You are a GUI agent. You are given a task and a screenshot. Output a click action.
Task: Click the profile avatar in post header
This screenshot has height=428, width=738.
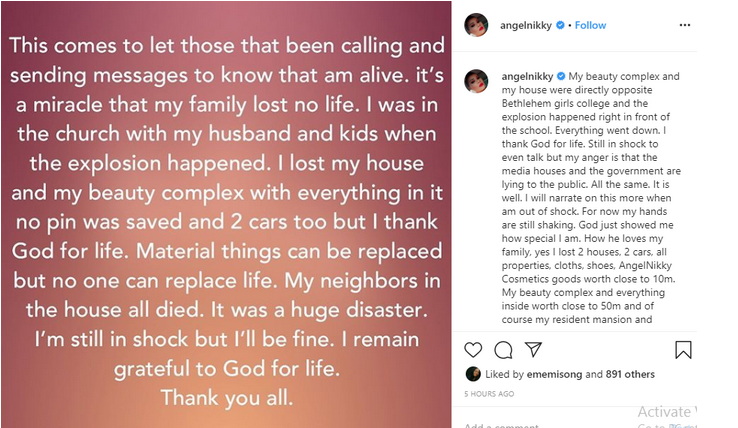coord(474,25)
